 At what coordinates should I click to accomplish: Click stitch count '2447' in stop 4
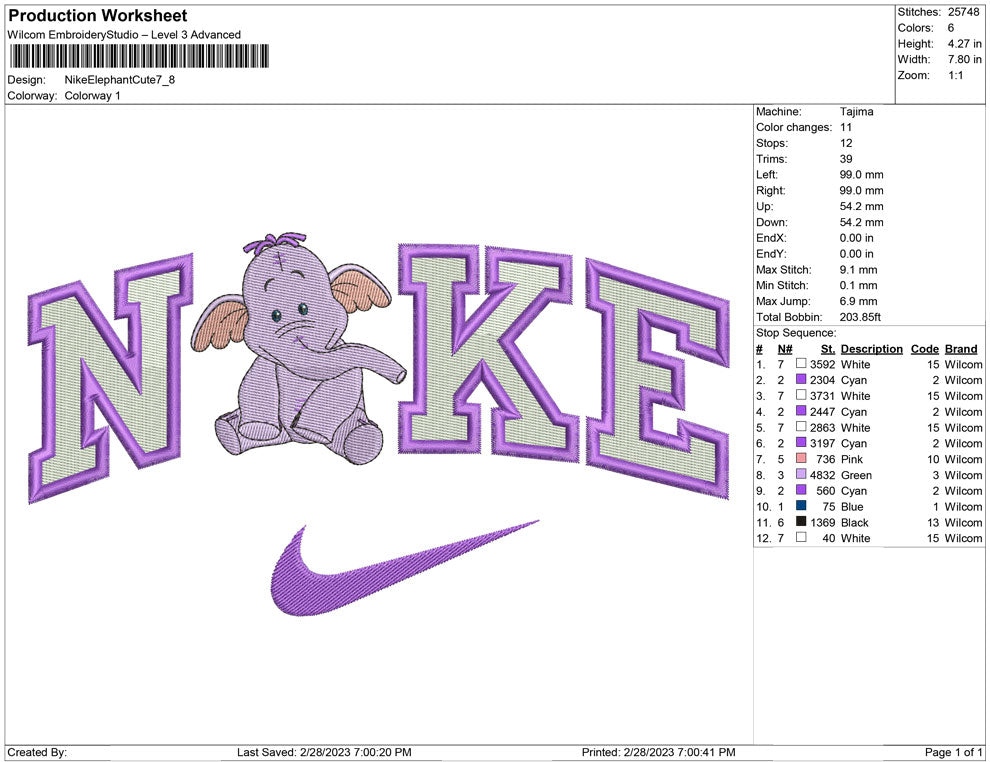pos(822,412)
